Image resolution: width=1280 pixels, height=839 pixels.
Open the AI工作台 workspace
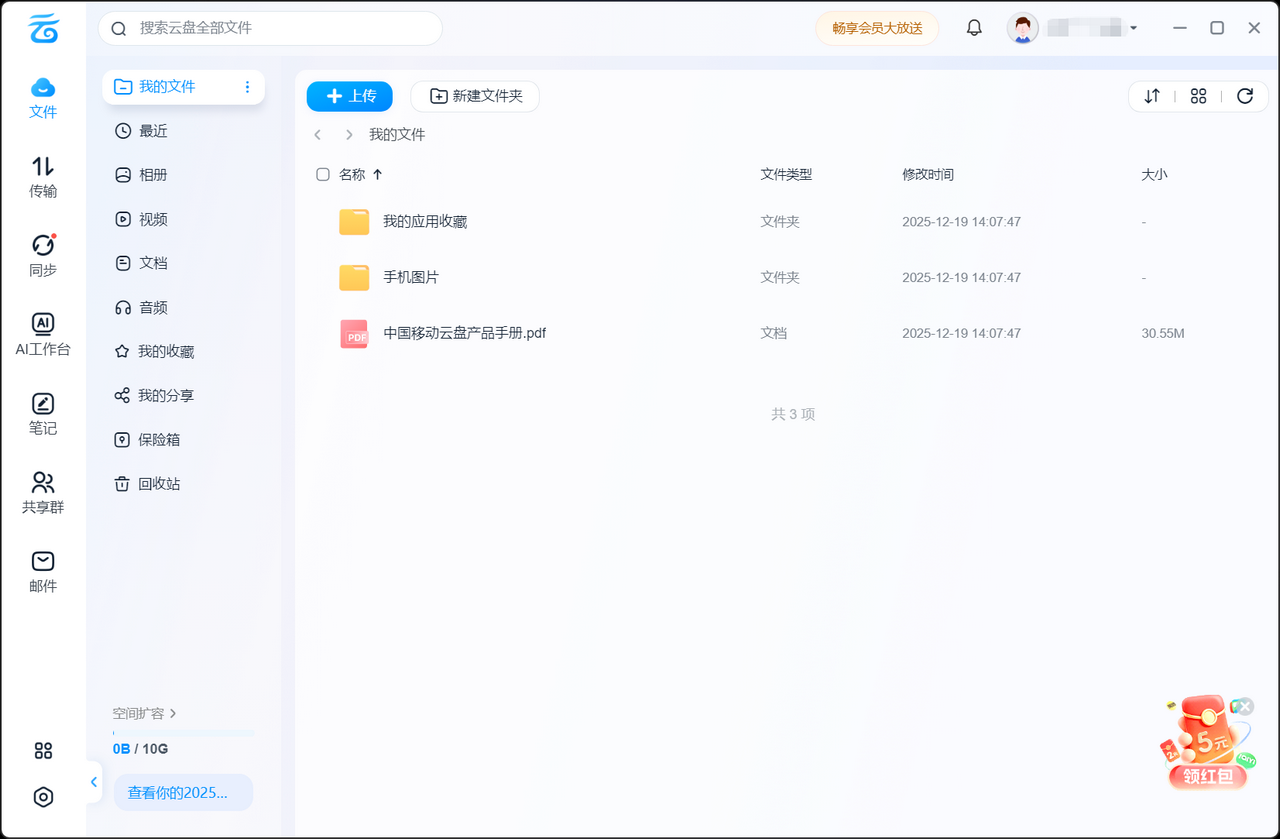tap(43, 333)
